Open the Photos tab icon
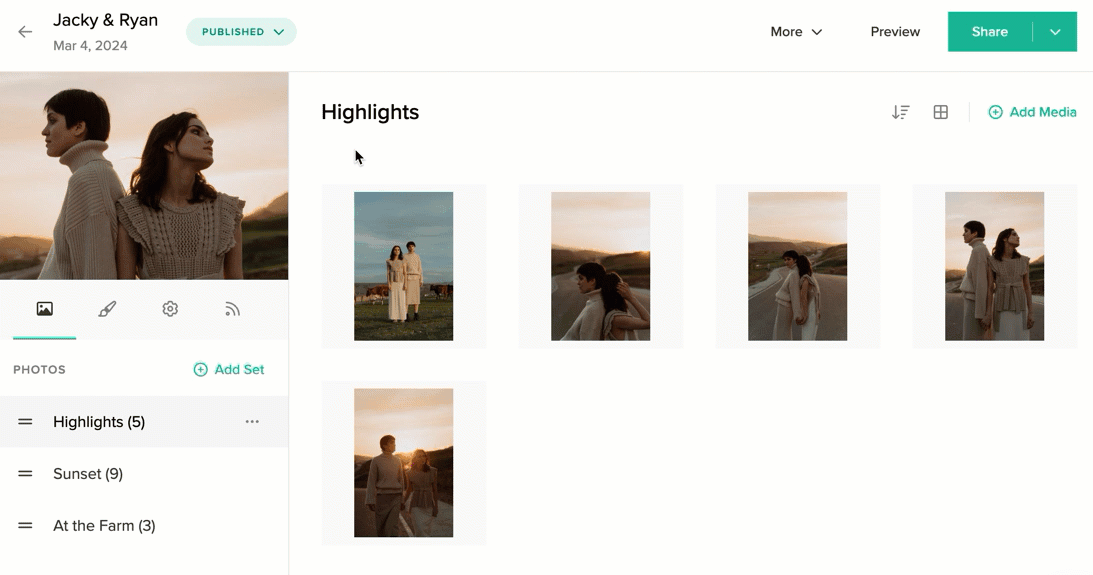The image size is (1093, 575). pos(44,309)
